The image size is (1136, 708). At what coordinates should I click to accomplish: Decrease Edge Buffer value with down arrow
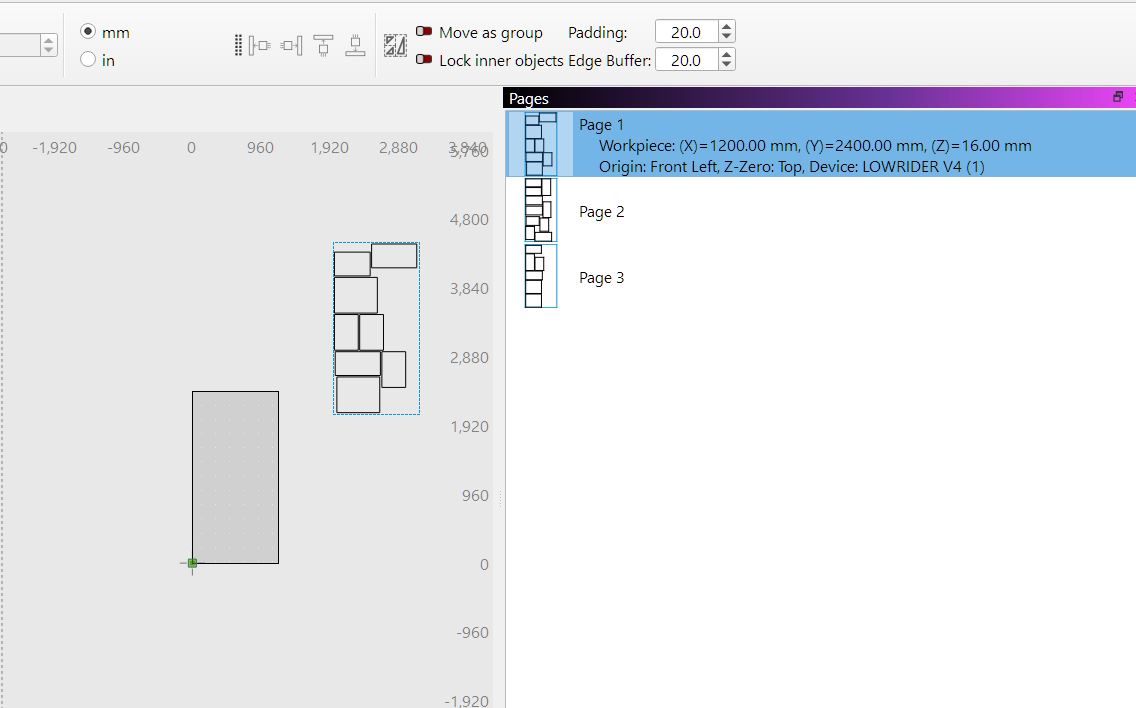click(727, 65)
